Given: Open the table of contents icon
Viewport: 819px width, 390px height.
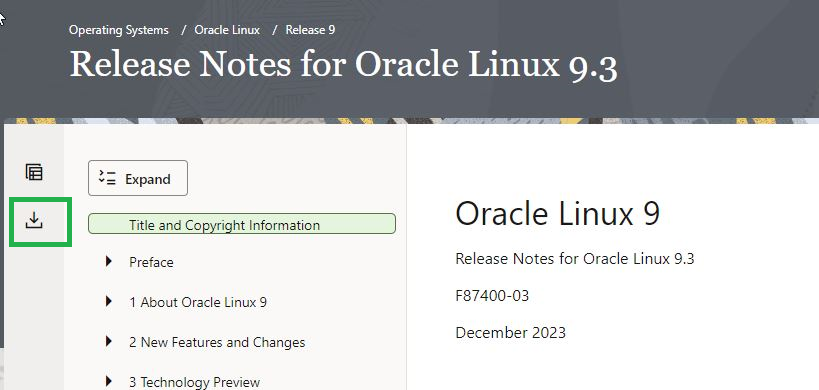Looking at the screenshot, I should tap(34, 172).
